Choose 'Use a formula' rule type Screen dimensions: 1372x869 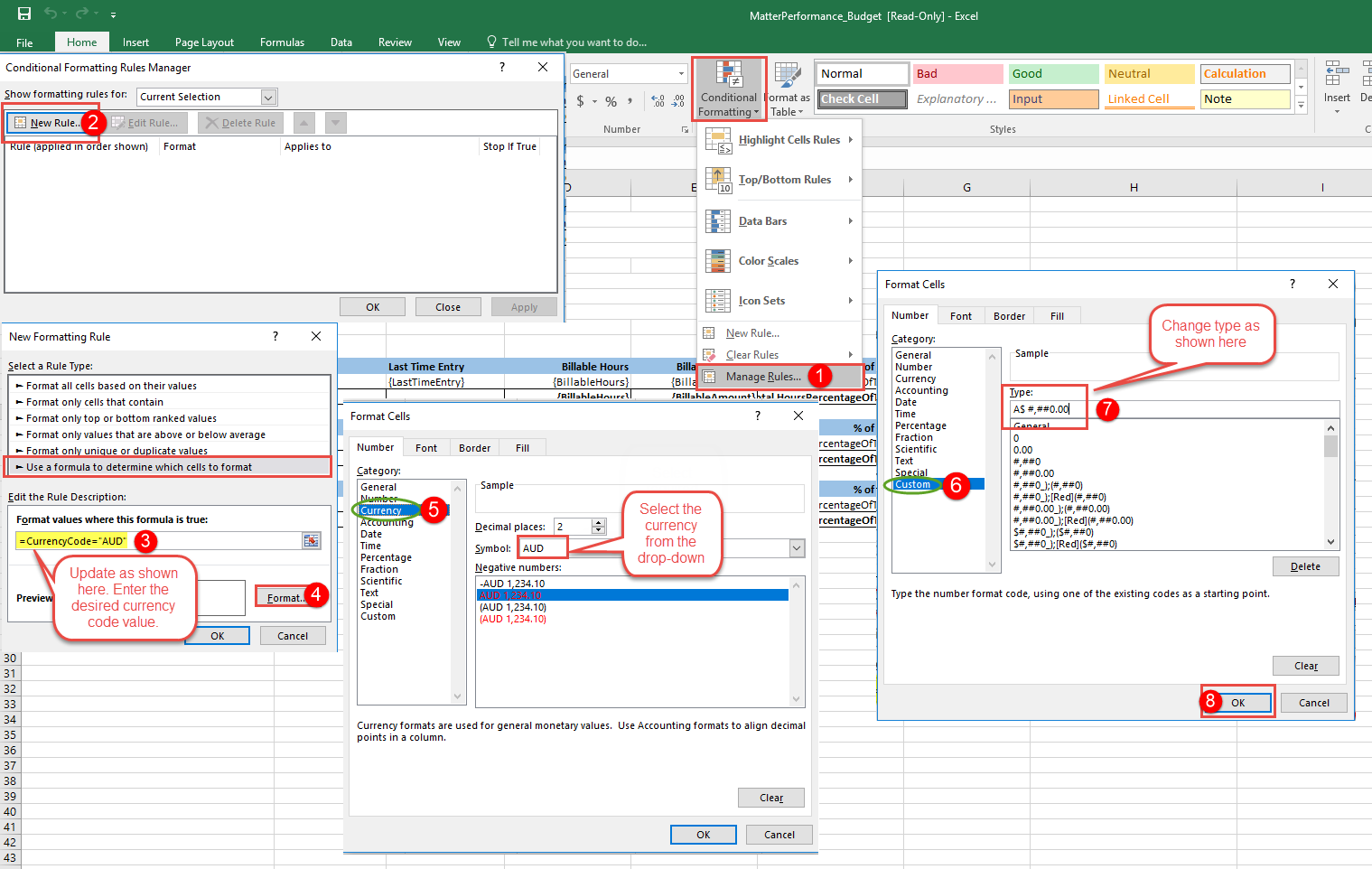coord(139,467)
